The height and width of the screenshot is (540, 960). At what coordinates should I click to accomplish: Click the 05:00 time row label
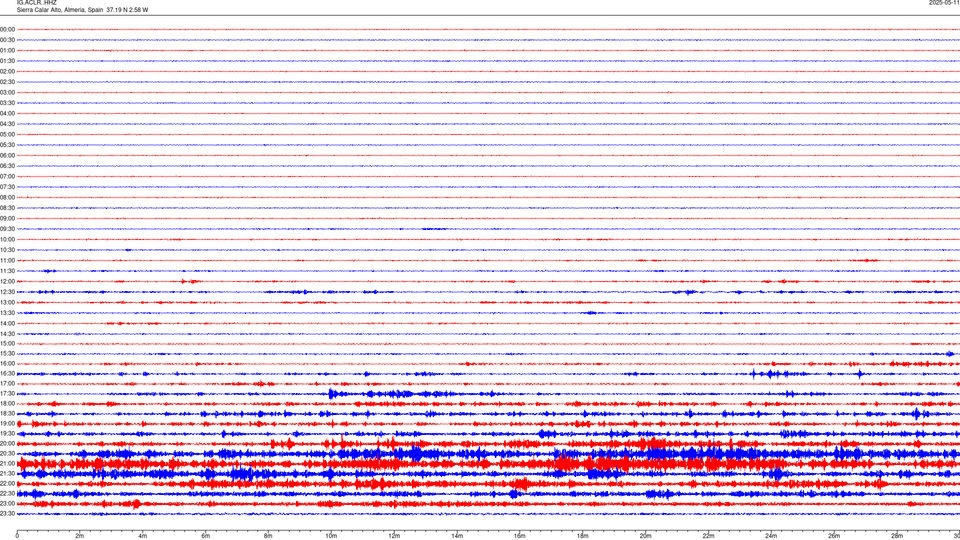click(x=7, y=134)
